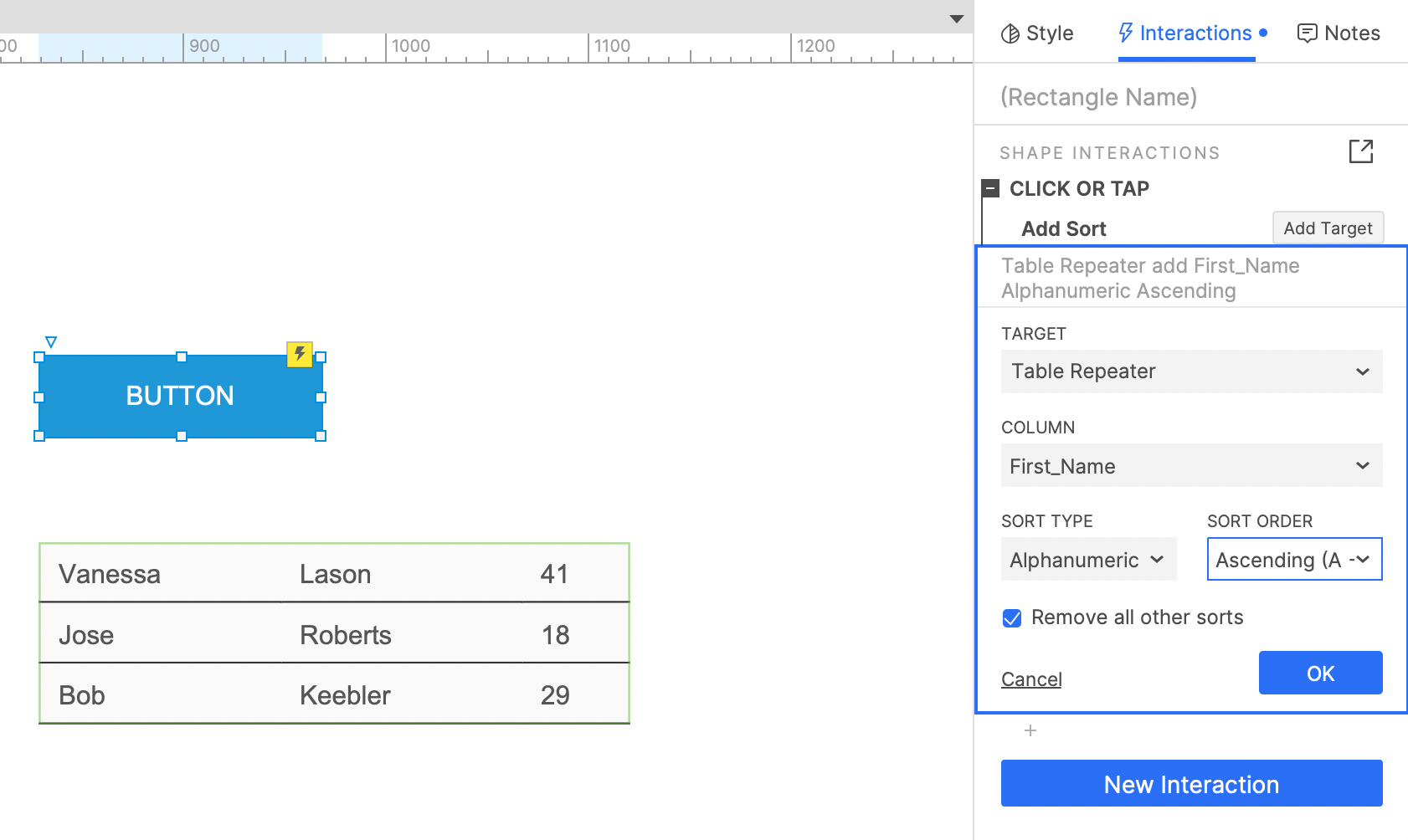Click the Interactions lightning bolt icon
The height and width of the screenshot is (840, 1408).
tap(1126, 33)
